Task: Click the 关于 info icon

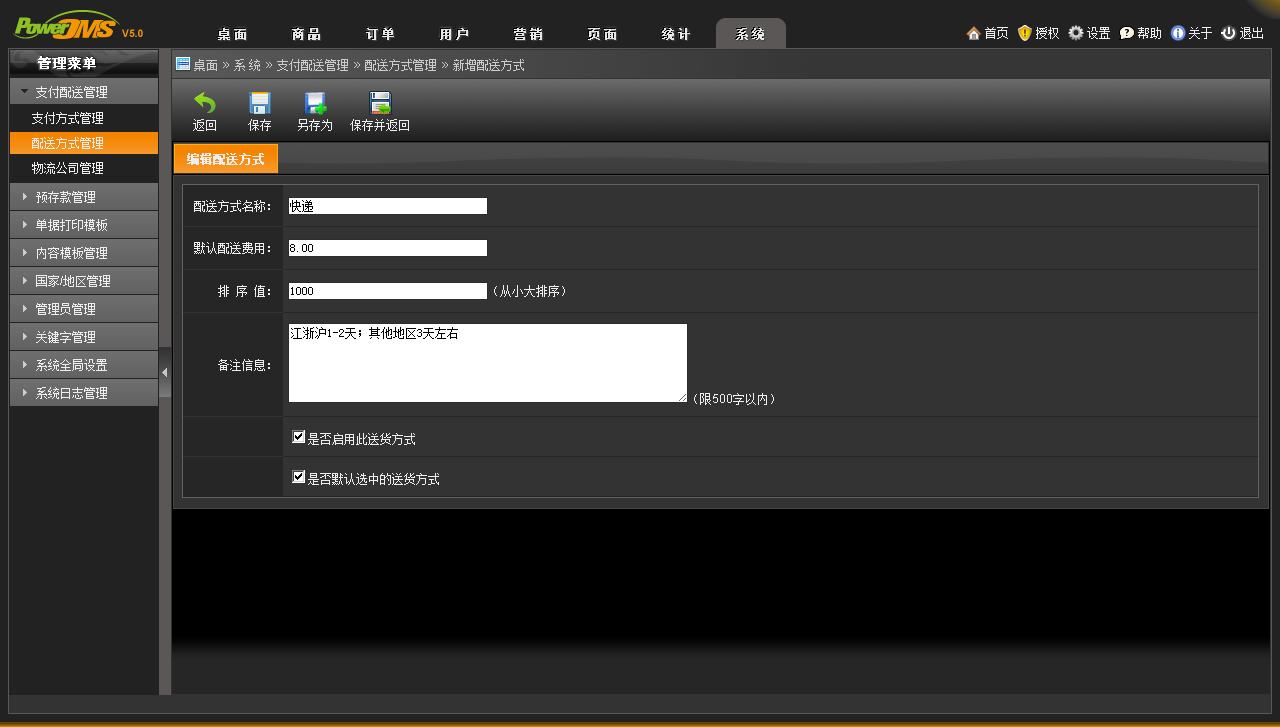Action: 1178,33
